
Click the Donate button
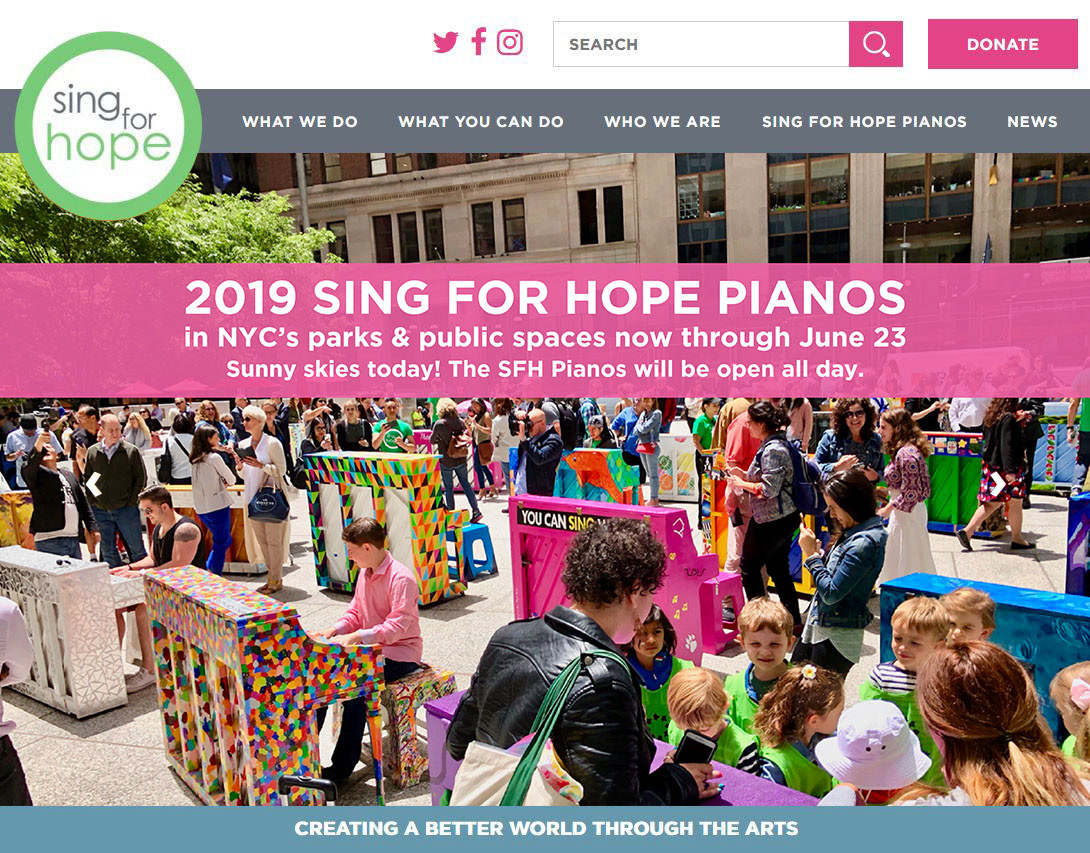click(1002, 44)
